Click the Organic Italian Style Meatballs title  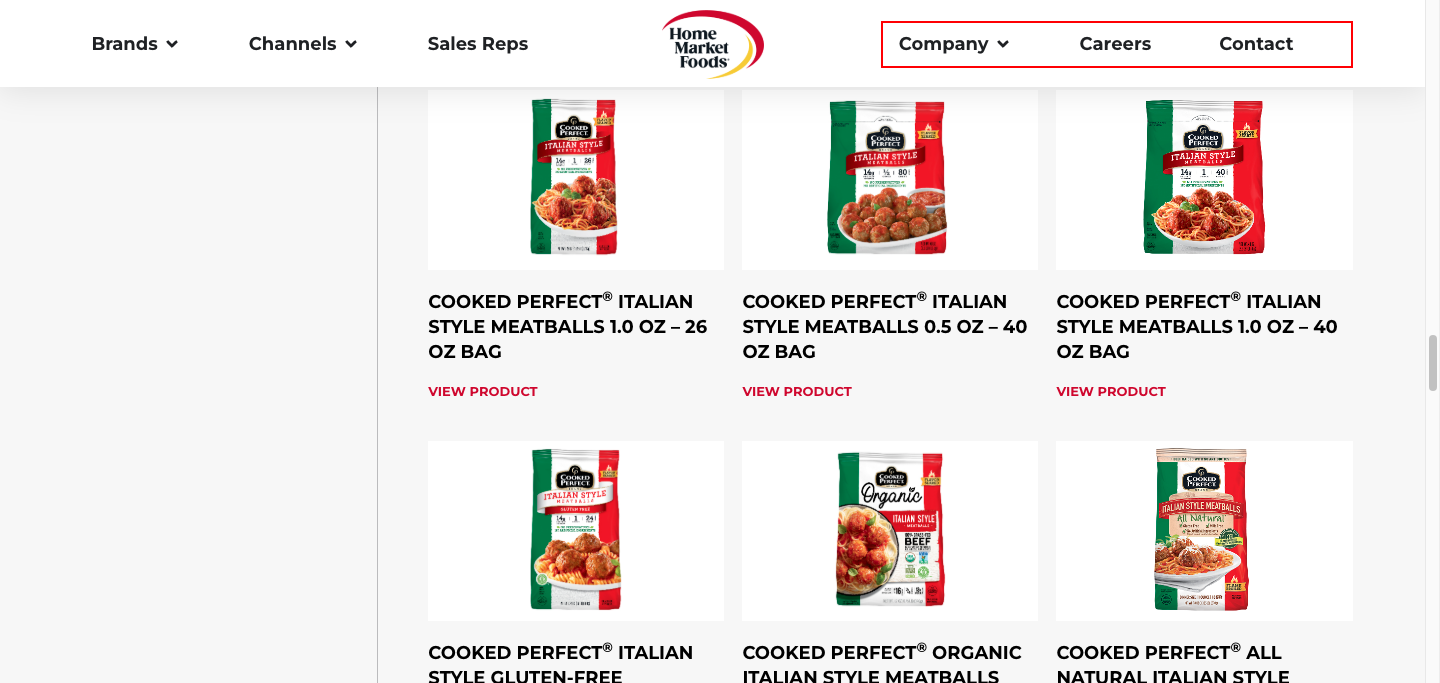pyautogui.click(x=882, y=664)
